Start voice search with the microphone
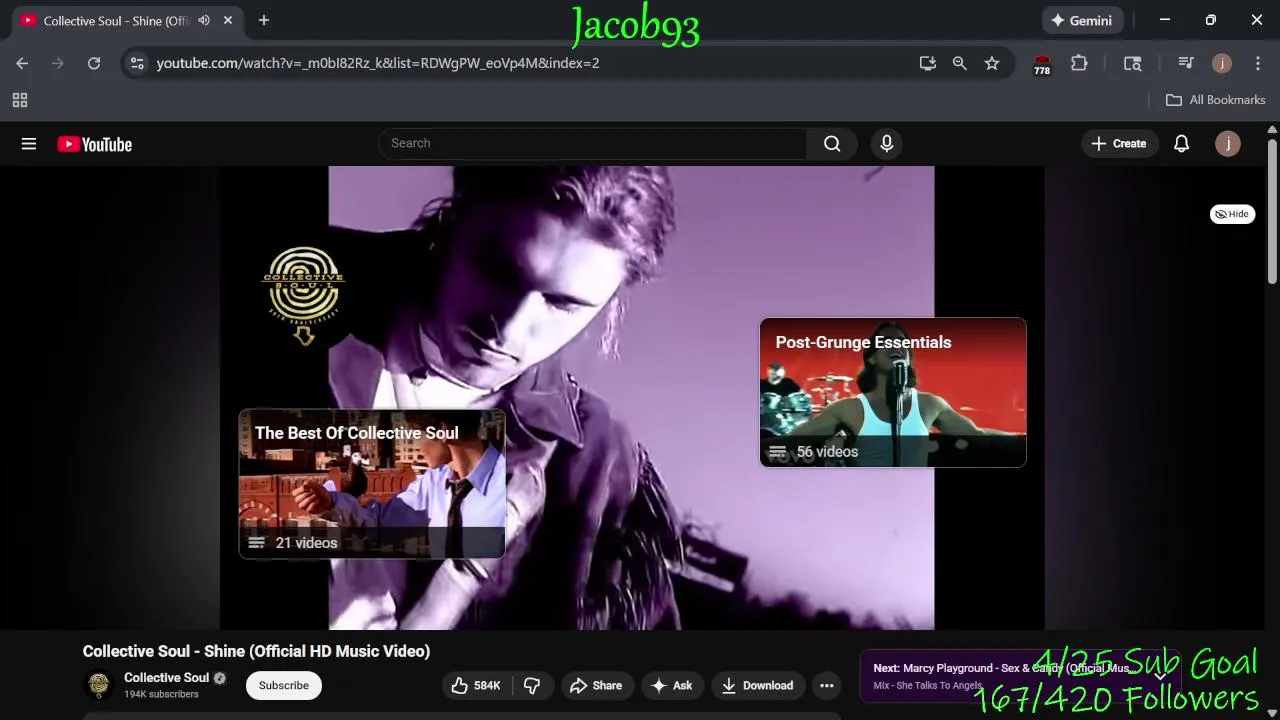 (x=886, y=144)
